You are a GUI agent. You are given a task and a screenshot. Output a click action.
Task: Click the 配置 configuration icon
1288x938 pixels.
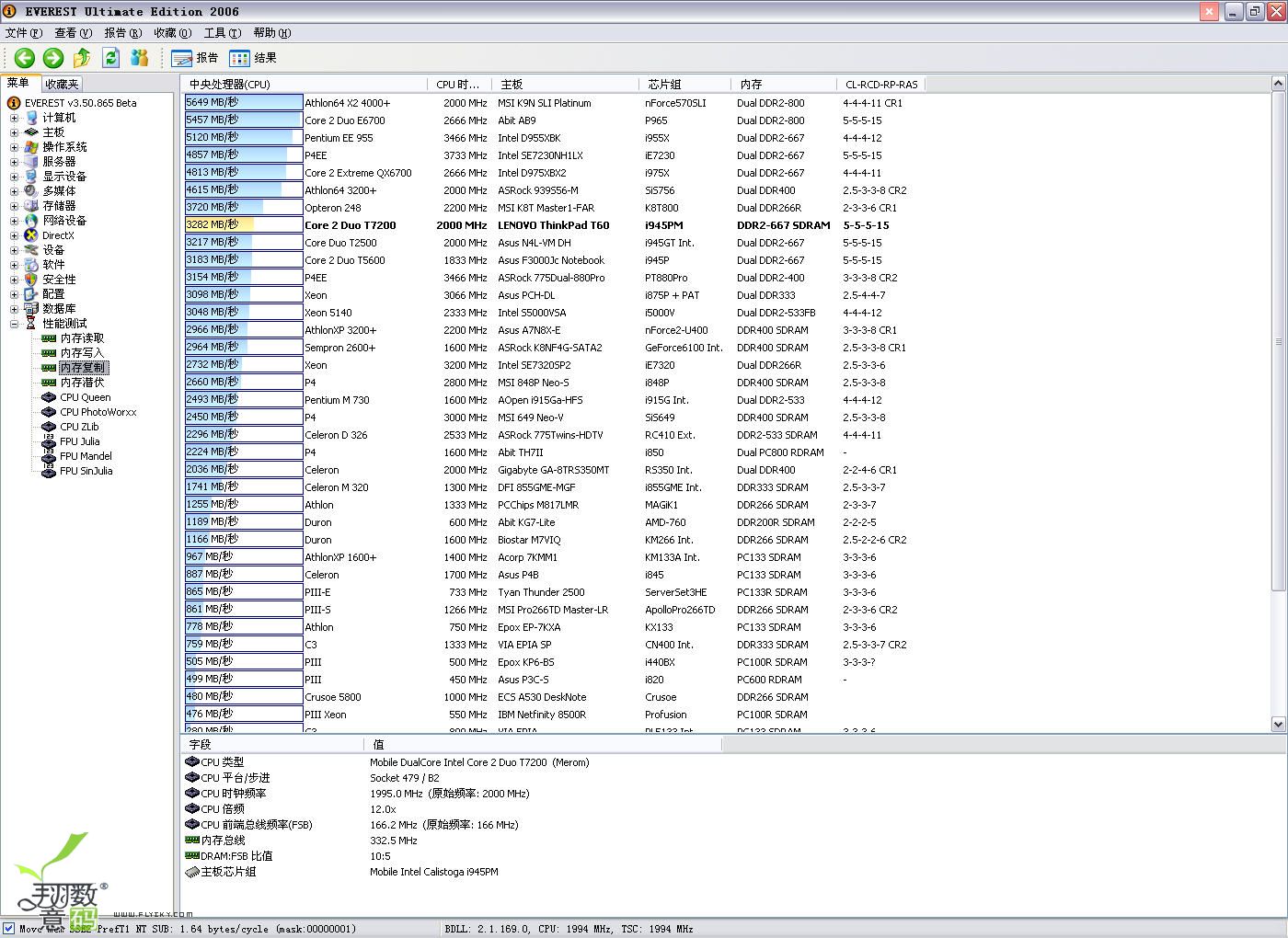click(x=31, y=294)
